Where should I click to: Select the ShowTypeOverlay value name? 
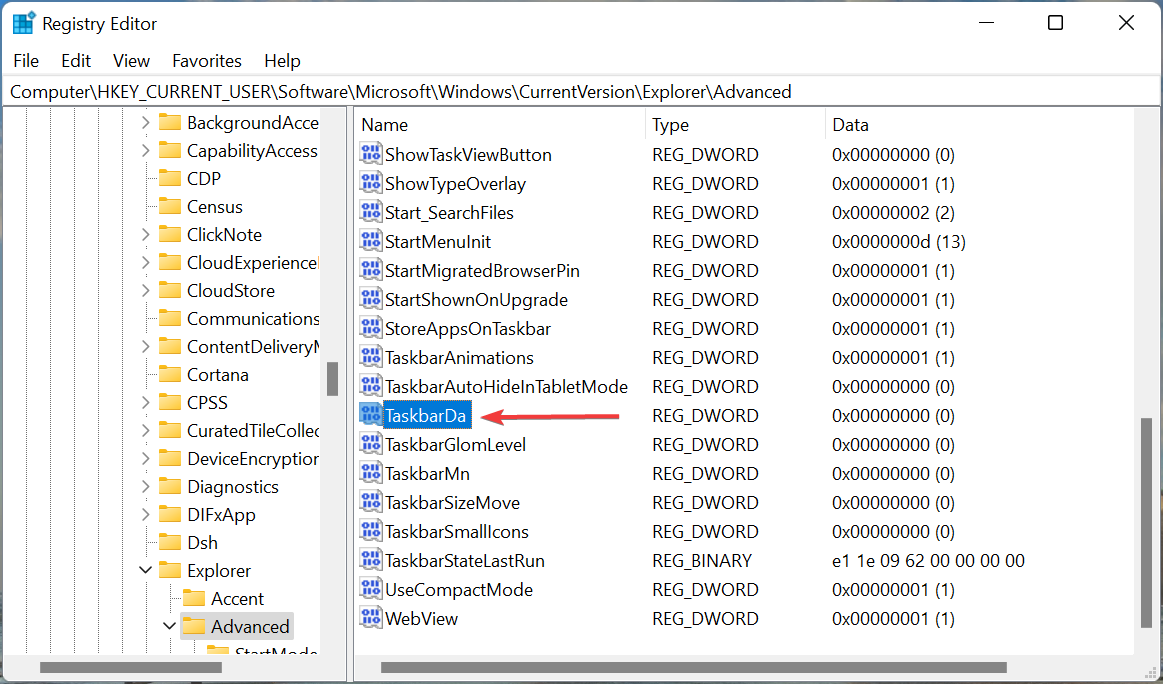click(x=455, y=184)
